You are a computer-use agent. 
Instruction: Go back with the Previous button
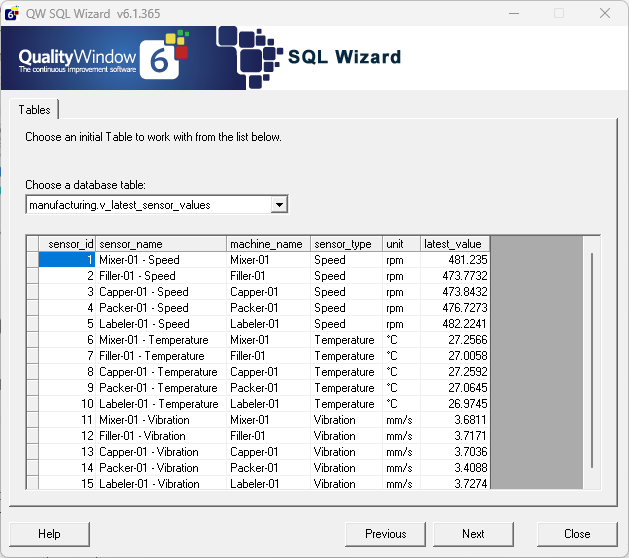point(385,534)
